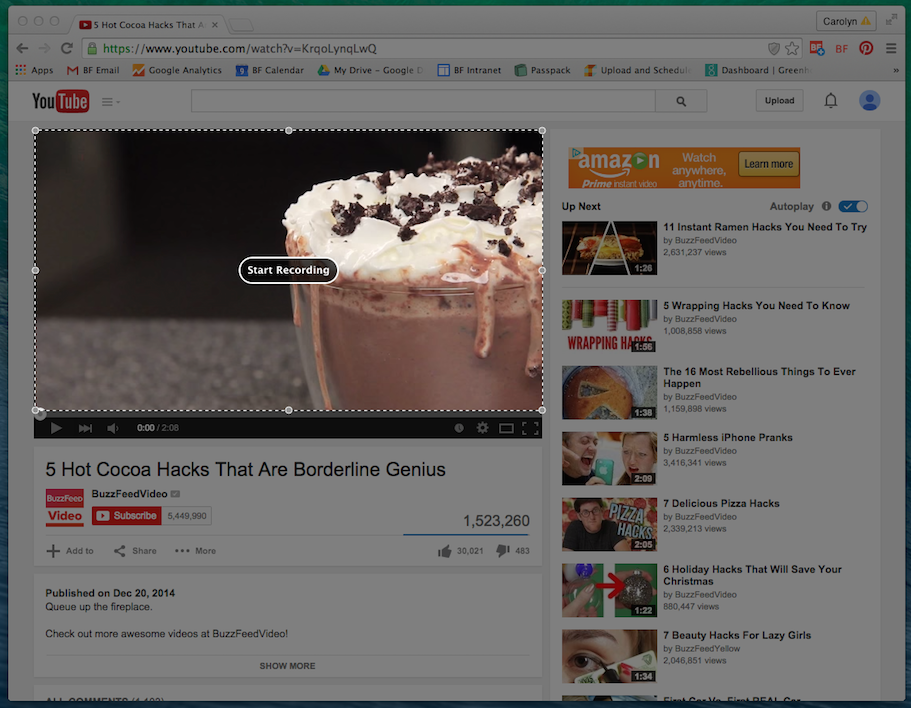This screenshot has width=911, height=708.
Task: Mute the video volume
Action: coord(113,428)
